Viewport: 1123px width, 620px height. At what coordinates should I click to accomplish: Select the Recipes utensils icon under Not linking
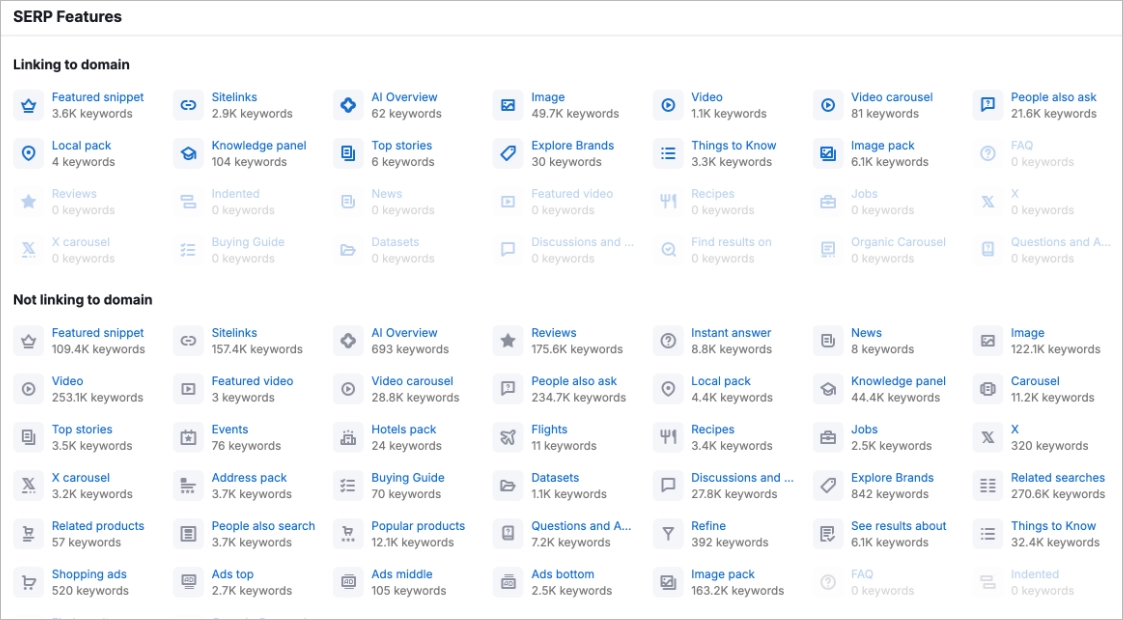click(667, 436)
